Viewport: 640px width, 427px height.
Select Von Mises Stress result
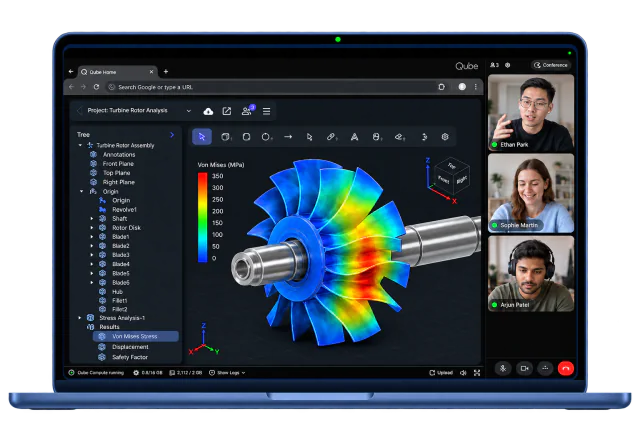136,336
